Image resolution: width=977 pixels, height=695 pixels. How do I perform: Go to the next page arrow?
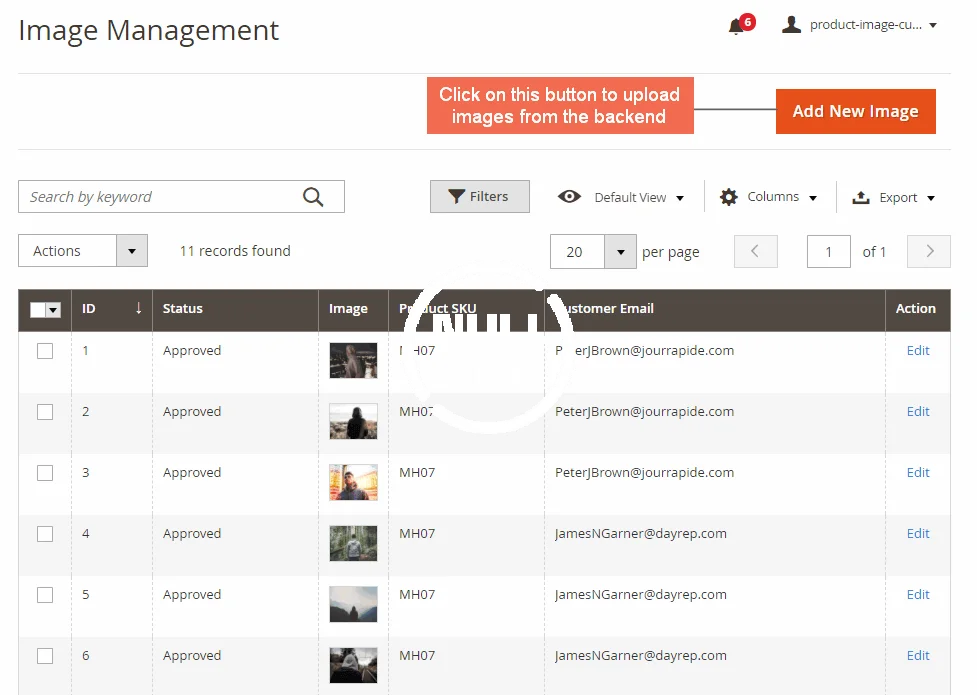pyautogui.click(x=929, y=252)
